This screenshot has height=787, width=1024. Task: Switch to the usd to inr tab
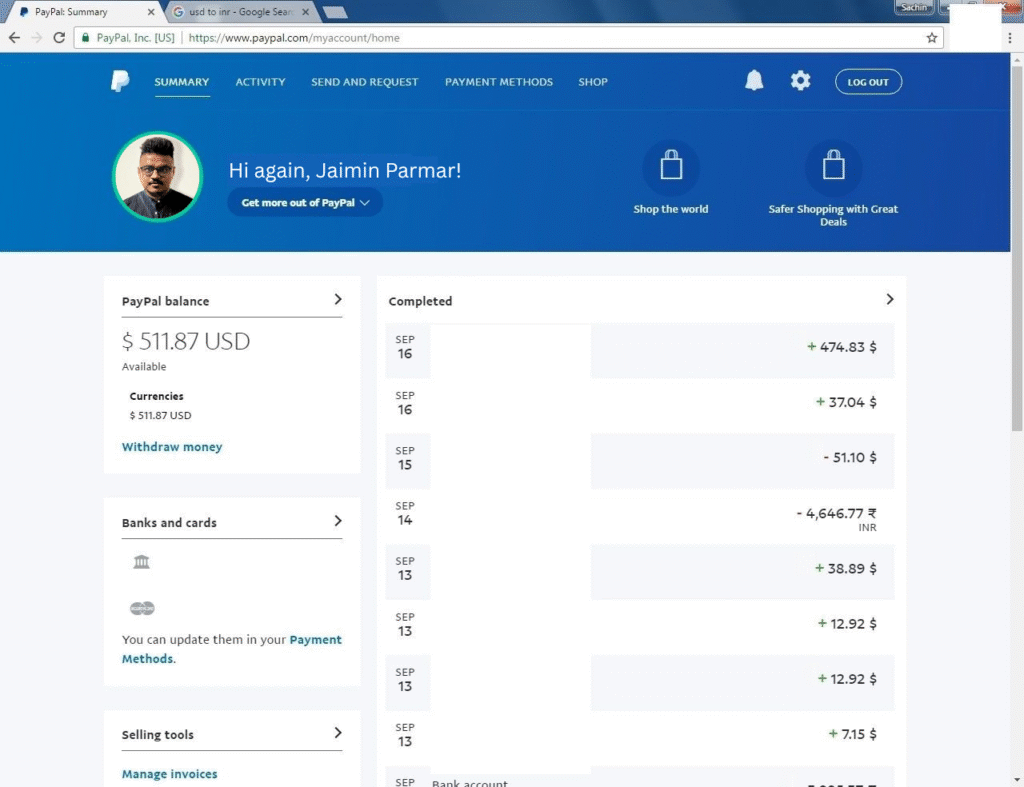[238, 12]
